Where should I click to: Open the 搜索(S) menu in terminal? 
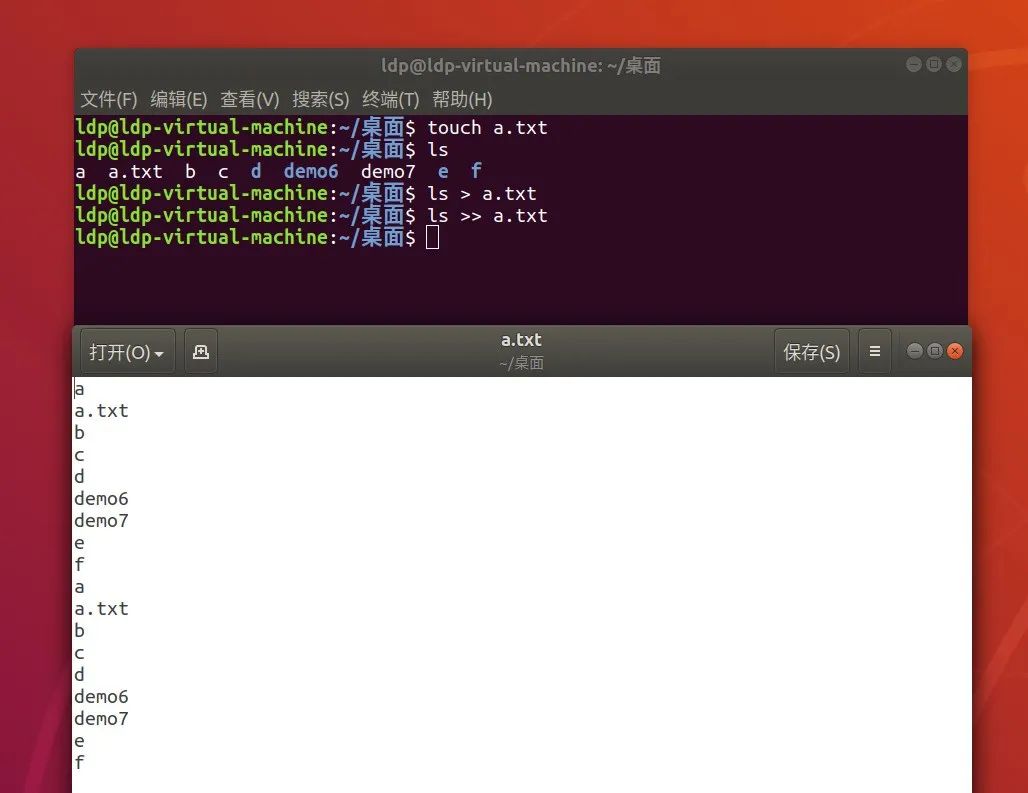(320, 100)
